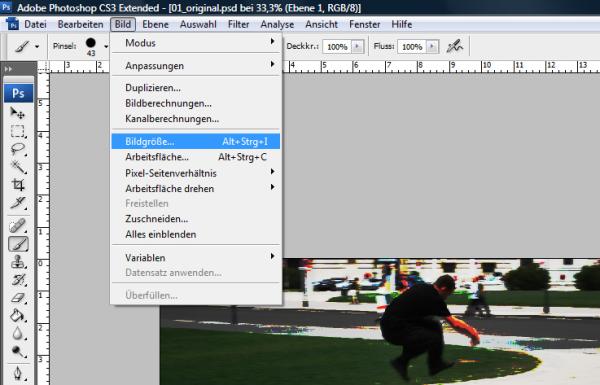Choose Duplizieren... from Bild menu
The image size is (600, 385).
tap(196, 88)
